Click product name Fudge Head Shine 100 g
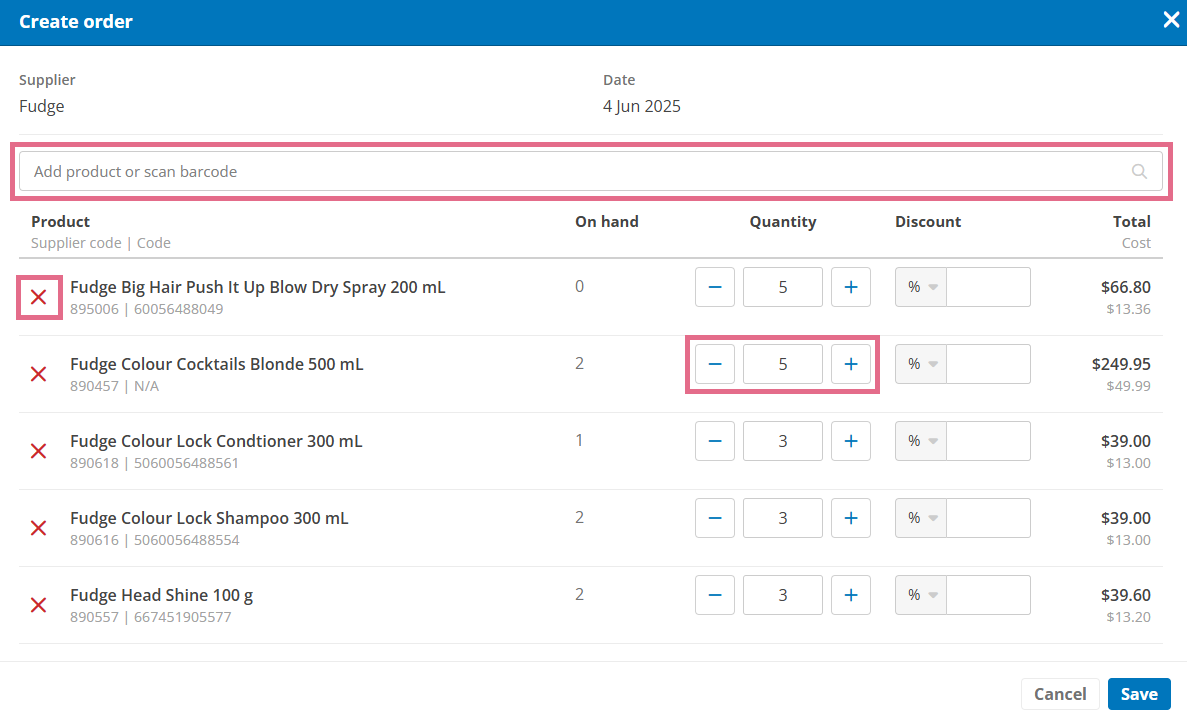The image size is (1187, 721). click(161, 595)
